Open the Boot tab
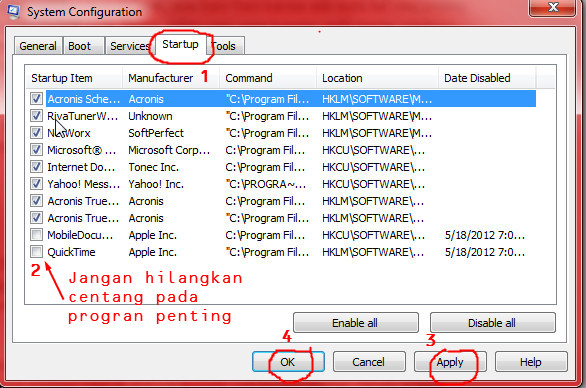586x388 pixels. [x=83, y=46]
